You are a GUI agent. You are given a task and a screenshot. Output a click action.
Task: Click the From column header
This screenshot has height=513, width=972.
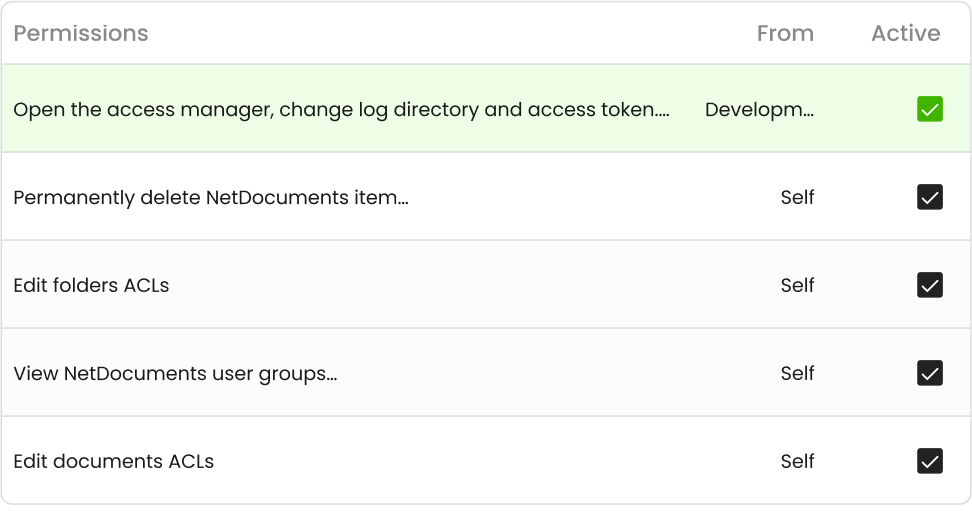[x=785, y=33]
